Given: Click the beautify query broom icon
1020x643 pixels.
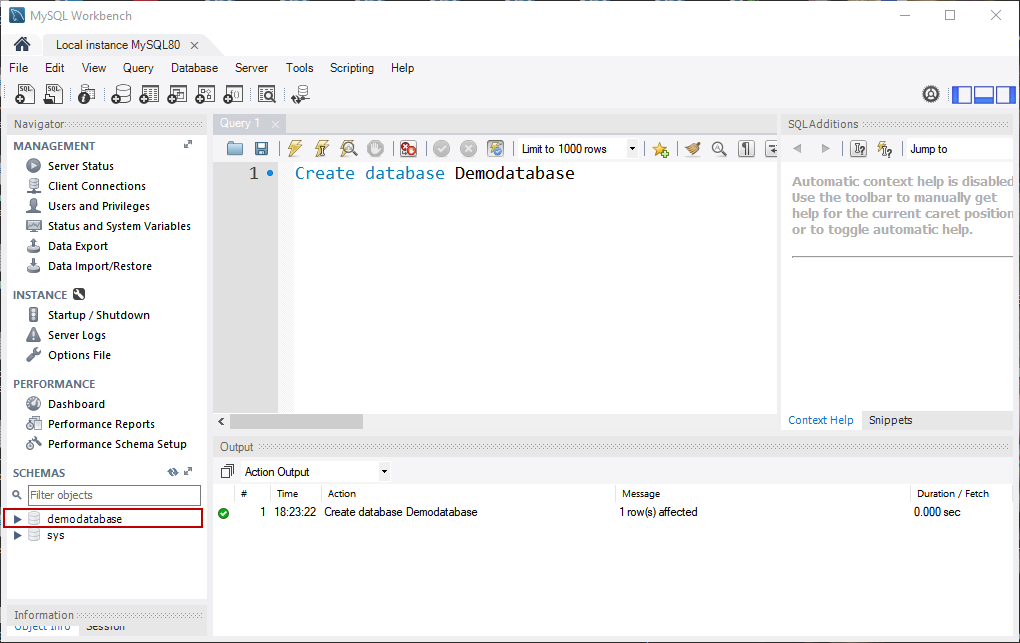Looking at the screenshot, I should tap(692, 149).
